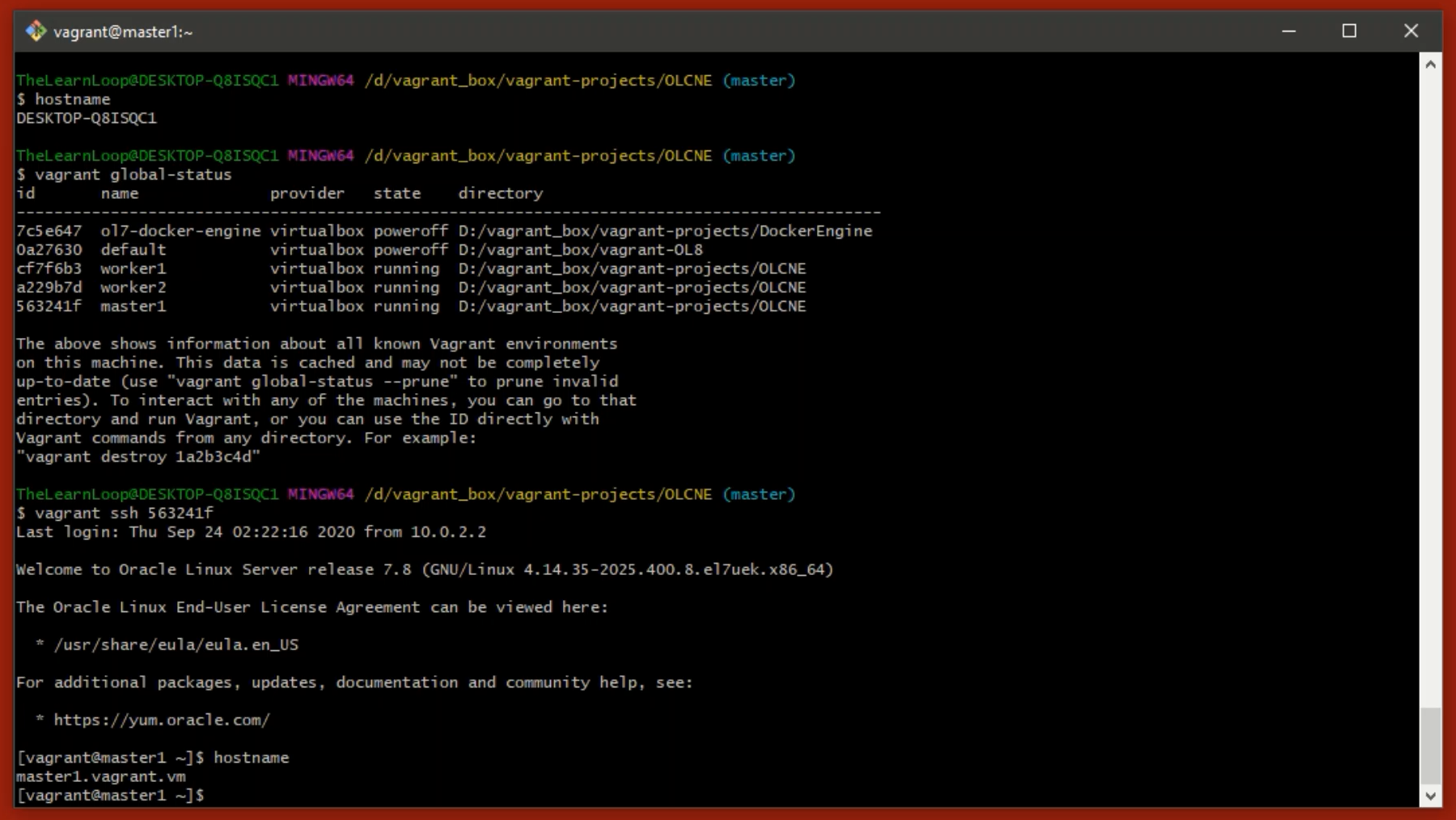Click the /usr/share/eula/eula.en_US path

[176, 645]
